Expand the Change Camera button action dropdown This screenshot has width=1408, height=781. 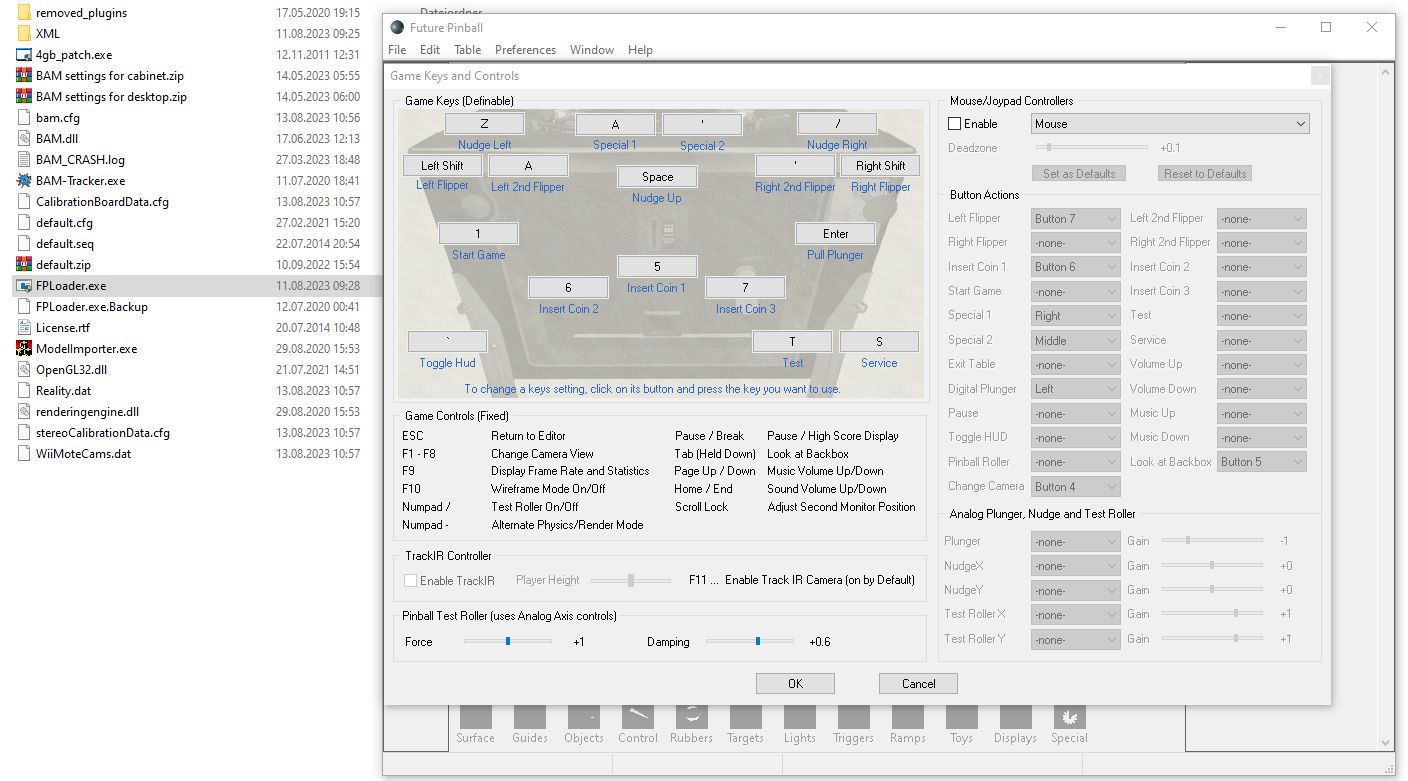click(1075, 487)
